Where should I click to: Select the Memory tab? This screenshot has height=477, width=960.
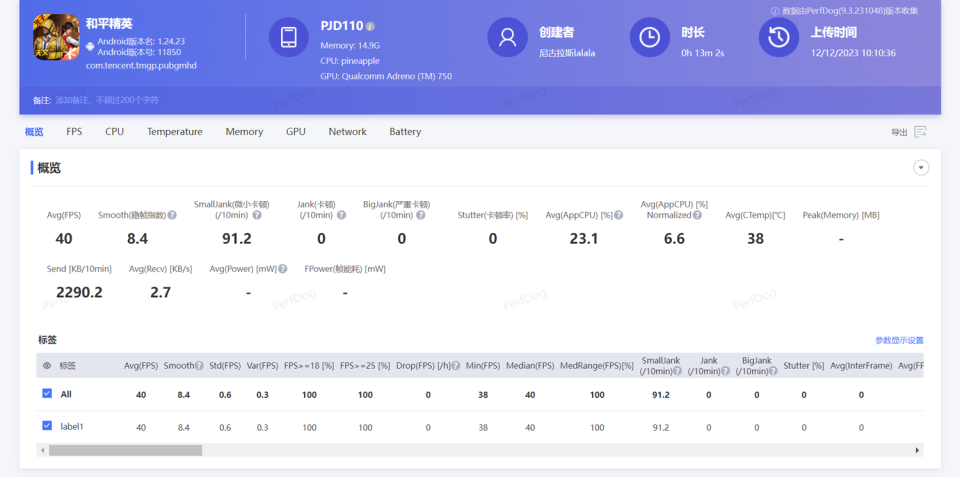[244, 132]
